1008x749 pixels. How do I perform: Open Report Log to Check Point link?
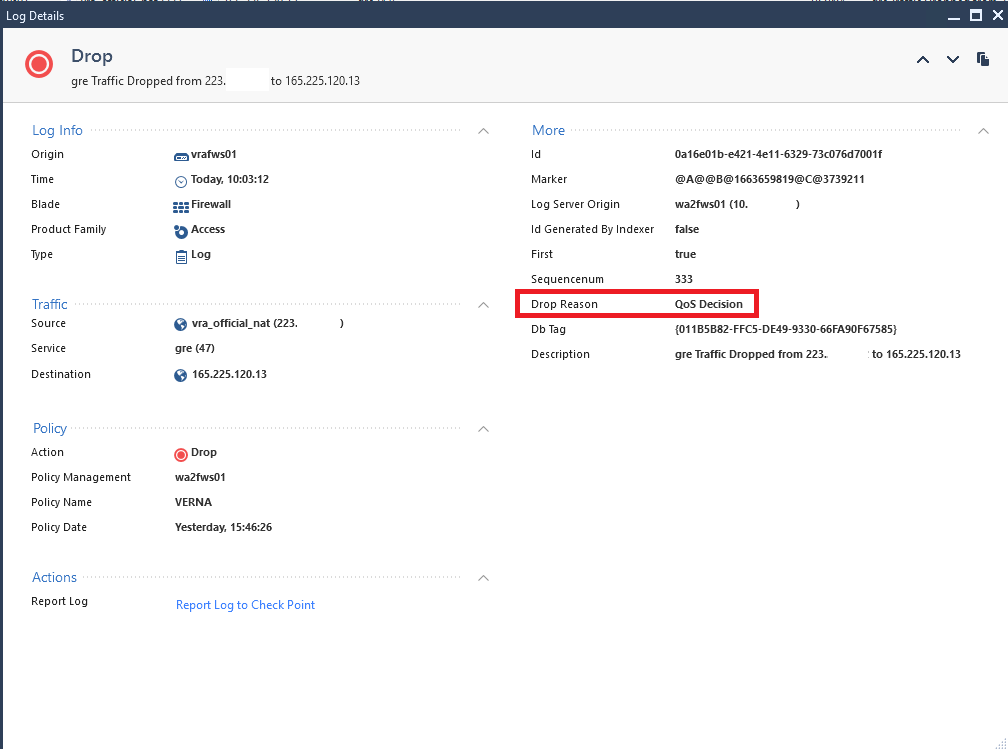[x=245, y=605]
